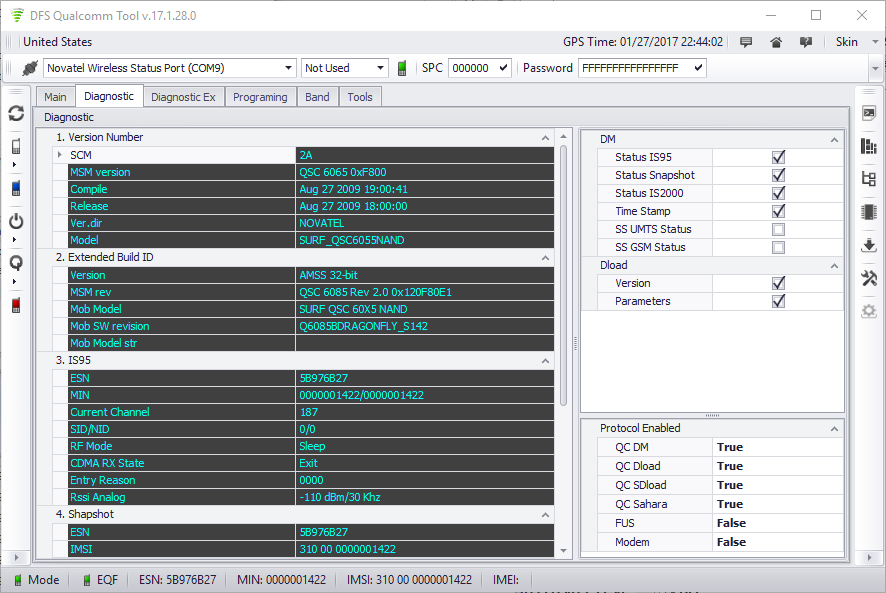Click the circular reset arrow icon in left sidebar

coord(16,263)
